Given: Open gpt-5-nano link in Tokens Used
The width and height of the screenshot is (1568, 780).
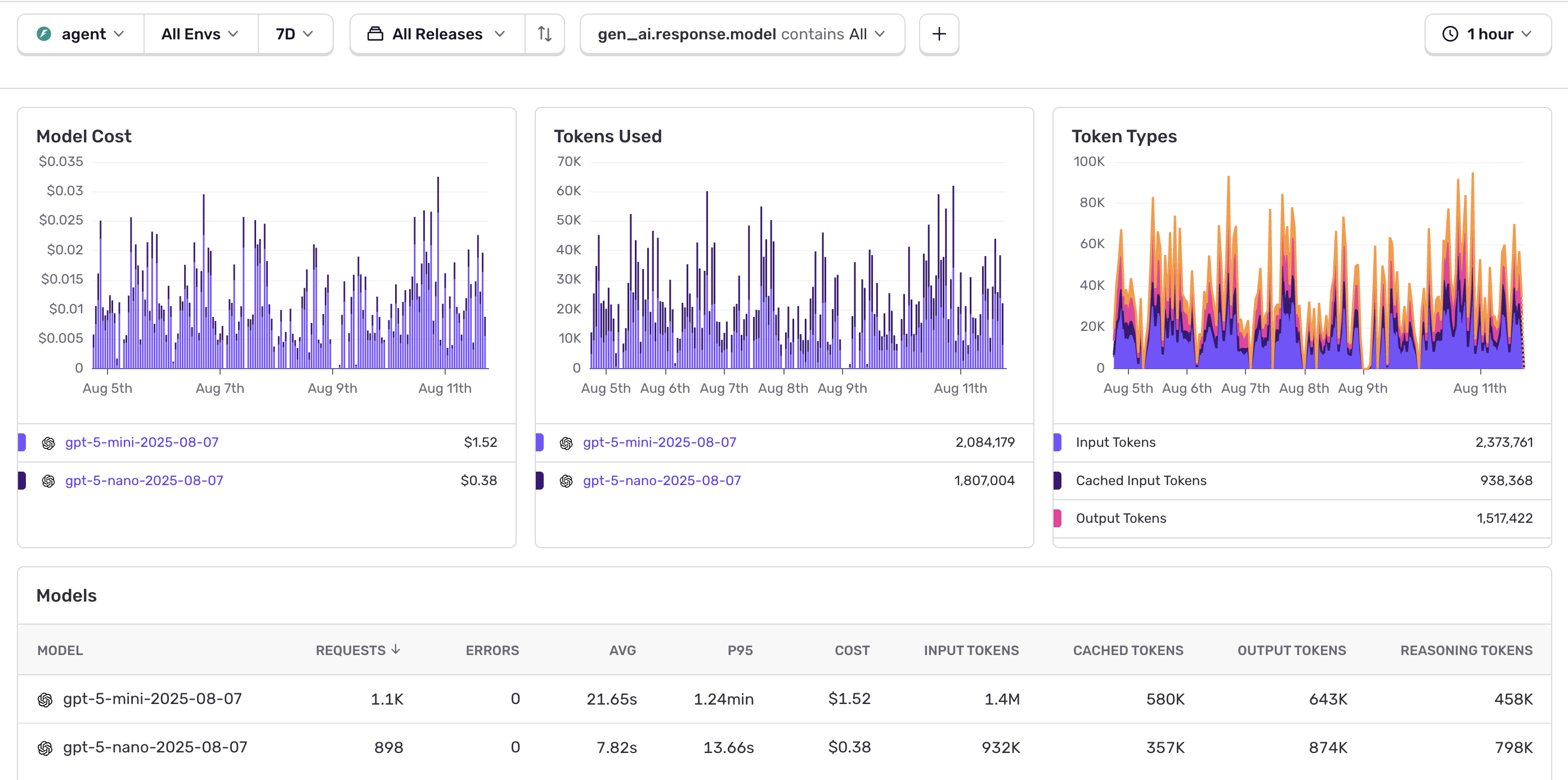Looking at the screenshot, I should [662, 481].
